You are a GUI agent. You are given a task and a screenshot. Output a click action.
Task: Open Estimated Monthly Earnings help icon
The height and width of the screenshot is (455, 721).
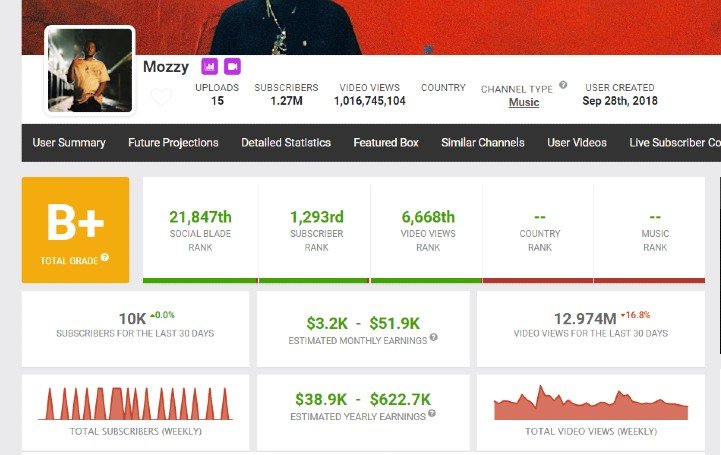pyautogui.click(x=434, y=338)
